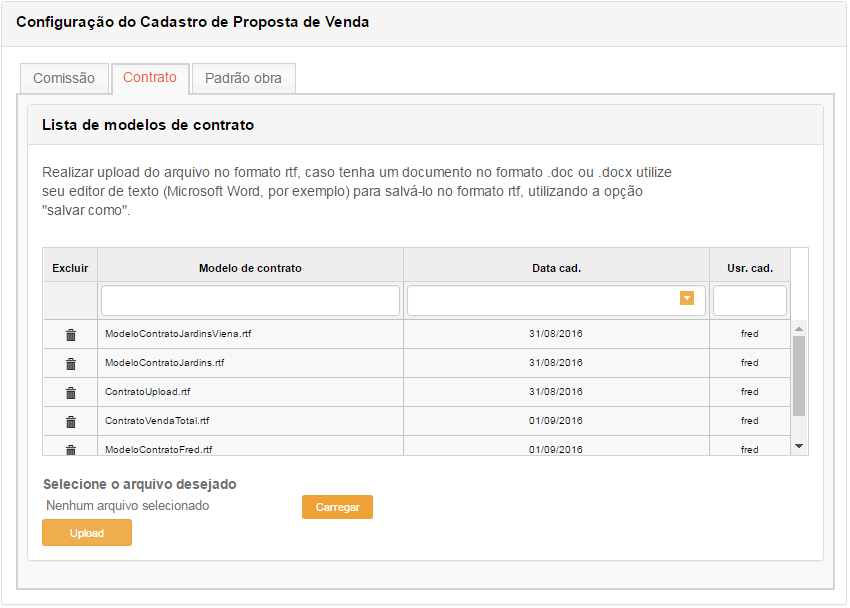Sort by Modelo de contrato column header
The image size is (850, 608).
click(250, 268)
